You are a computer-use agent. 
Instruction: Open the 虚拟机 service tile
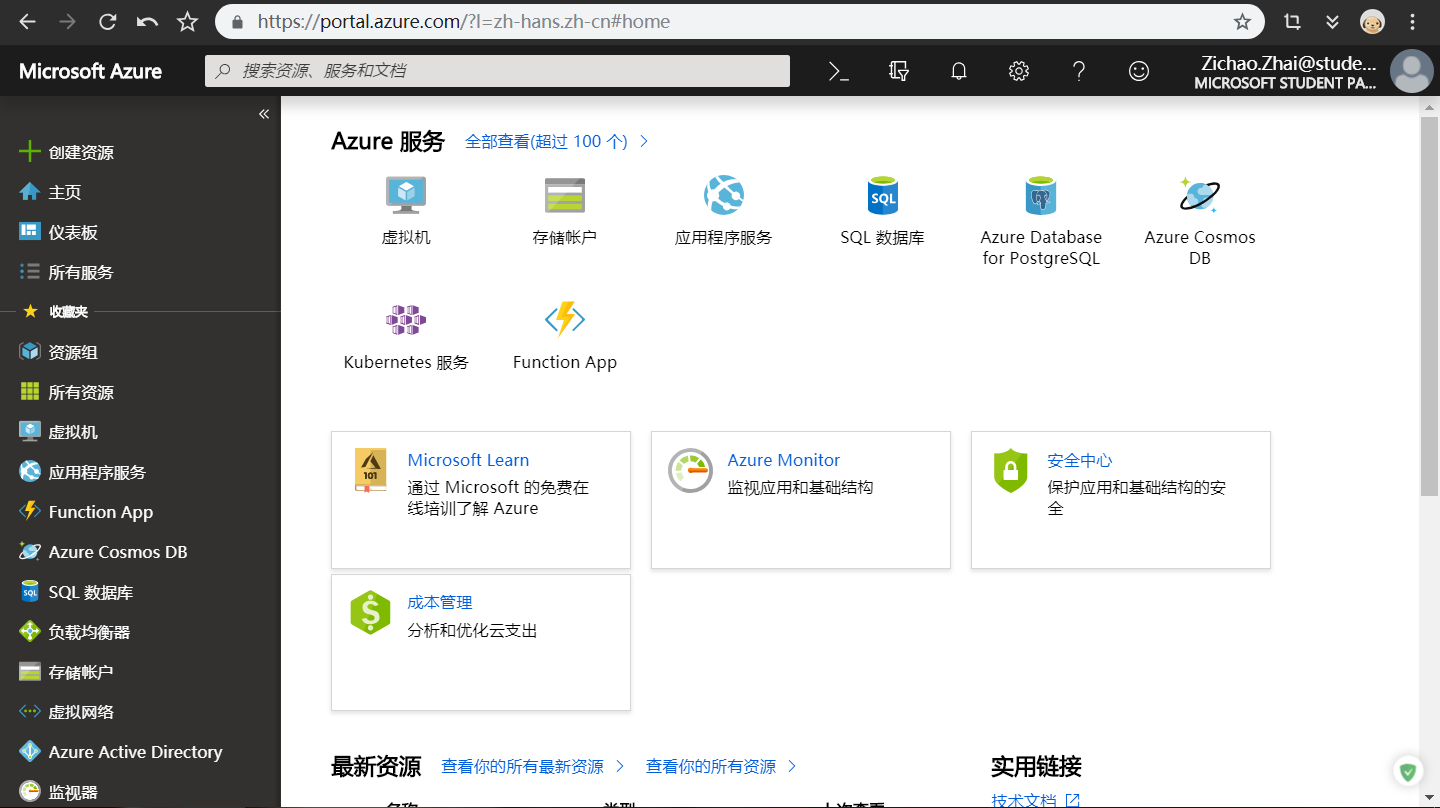pos(405,210)
